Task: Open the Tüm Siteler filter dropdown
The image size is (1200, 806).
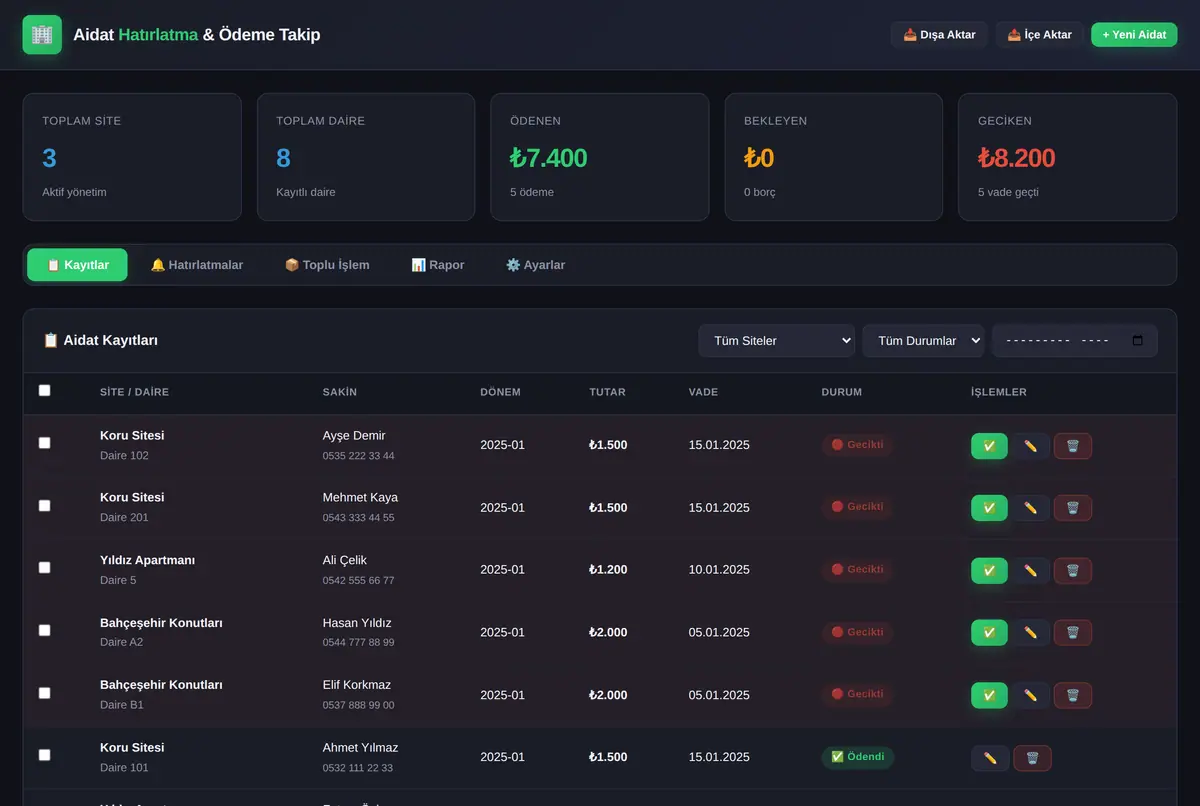Action: tap(777, 341)
